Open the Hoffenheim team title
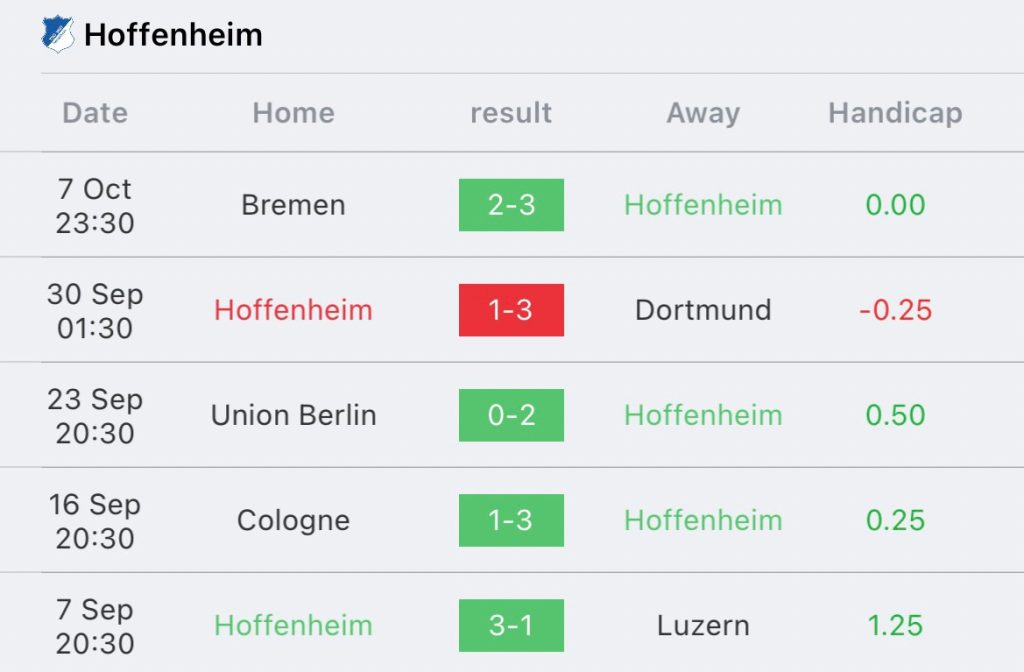Image resolution: width=1024 pixels, height=672 pixels. click(173, 35)
